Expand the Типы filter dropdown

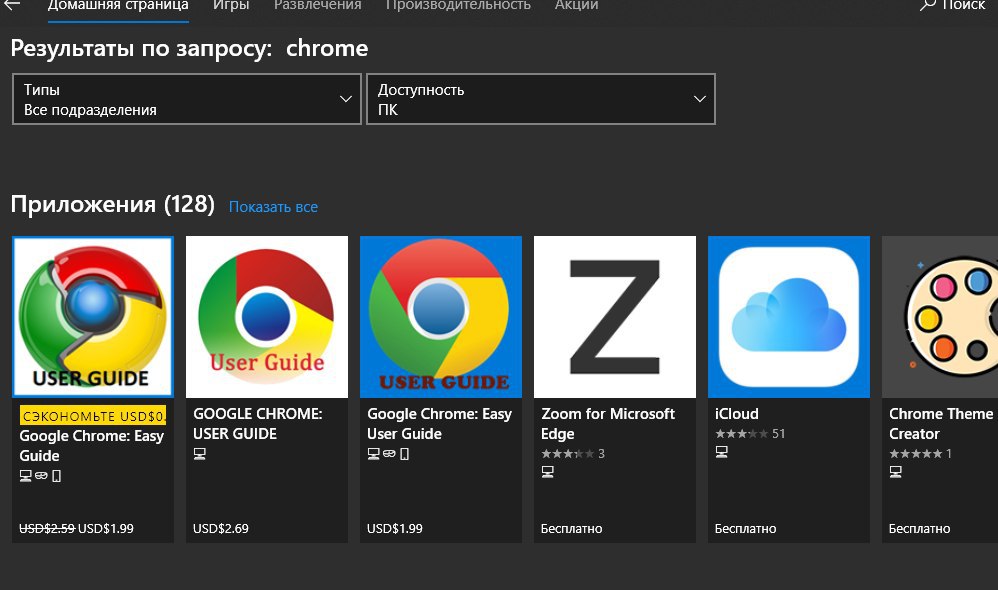click(186, 99)
